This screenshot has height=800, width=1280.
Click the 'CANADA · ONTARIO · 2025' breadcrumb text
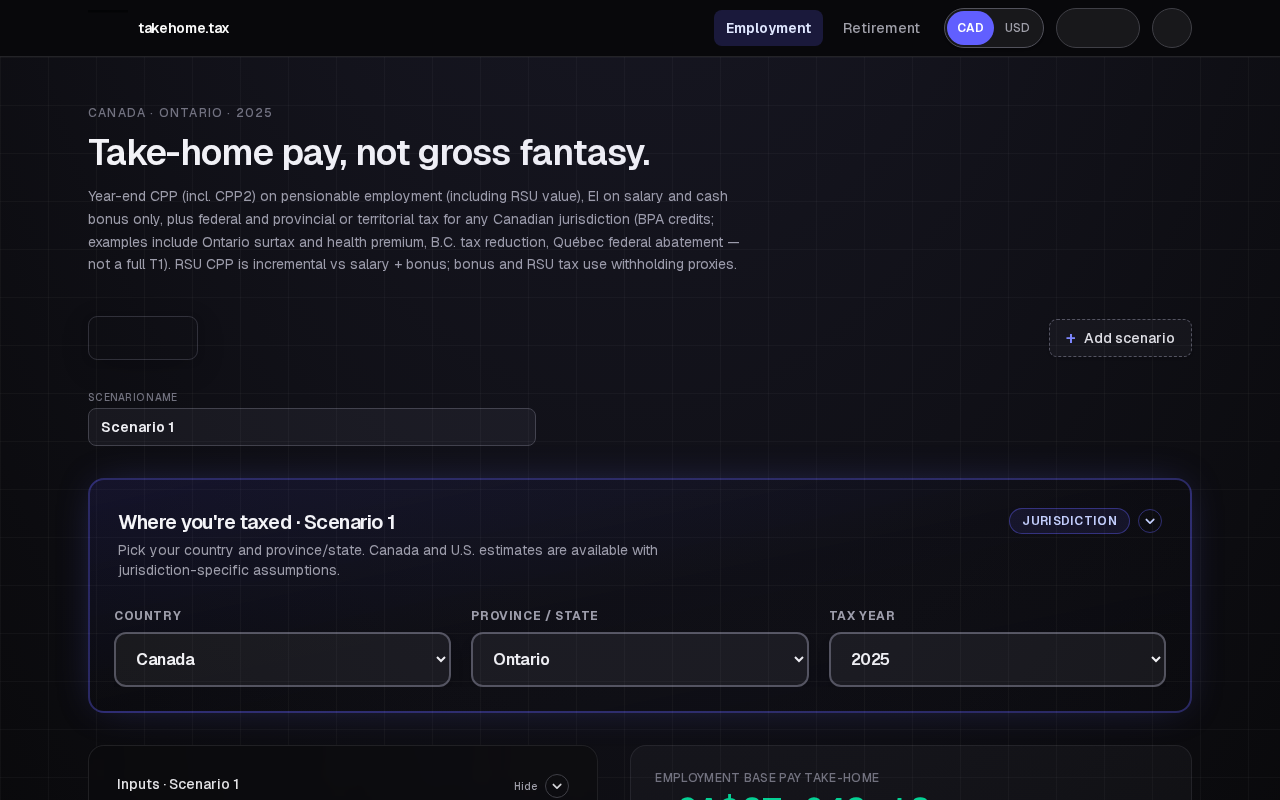click(180, 113)
